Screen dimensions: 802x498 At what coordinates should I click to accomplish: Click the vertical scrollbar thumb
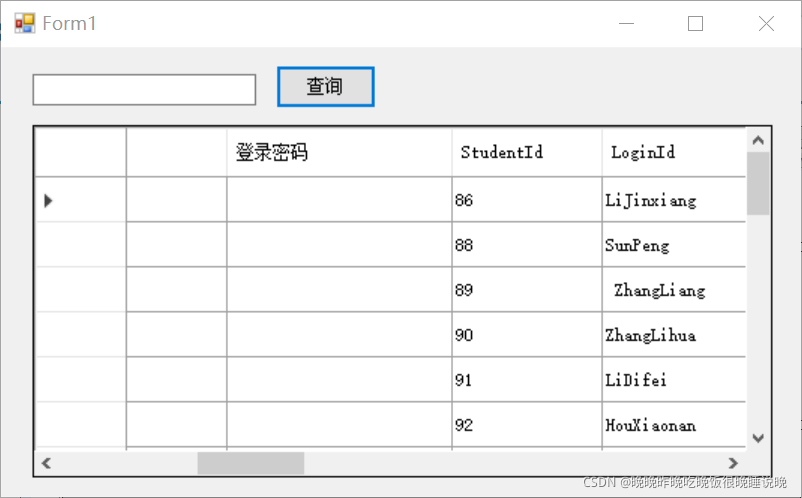coord(758,184)
